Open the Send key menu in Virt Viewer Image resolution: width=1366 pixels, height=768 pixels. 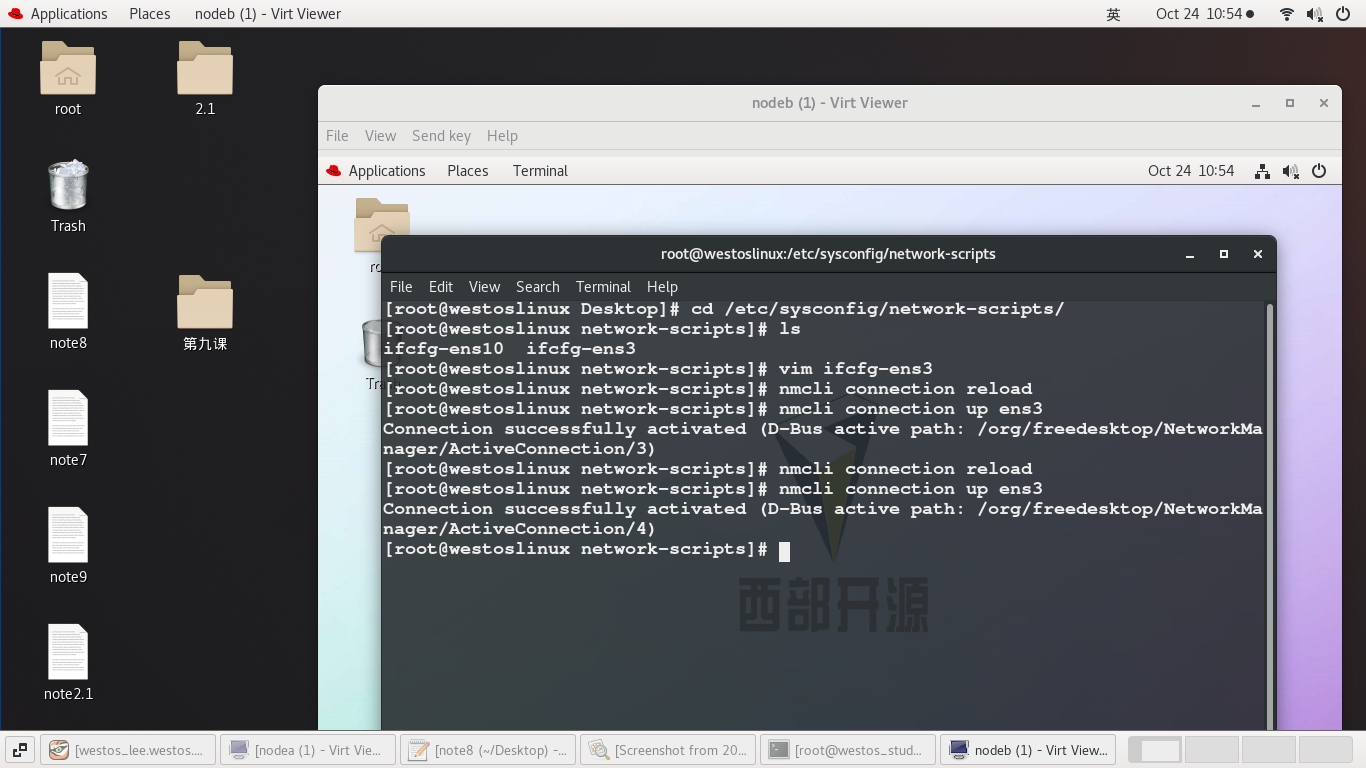[x=441, y=136]
